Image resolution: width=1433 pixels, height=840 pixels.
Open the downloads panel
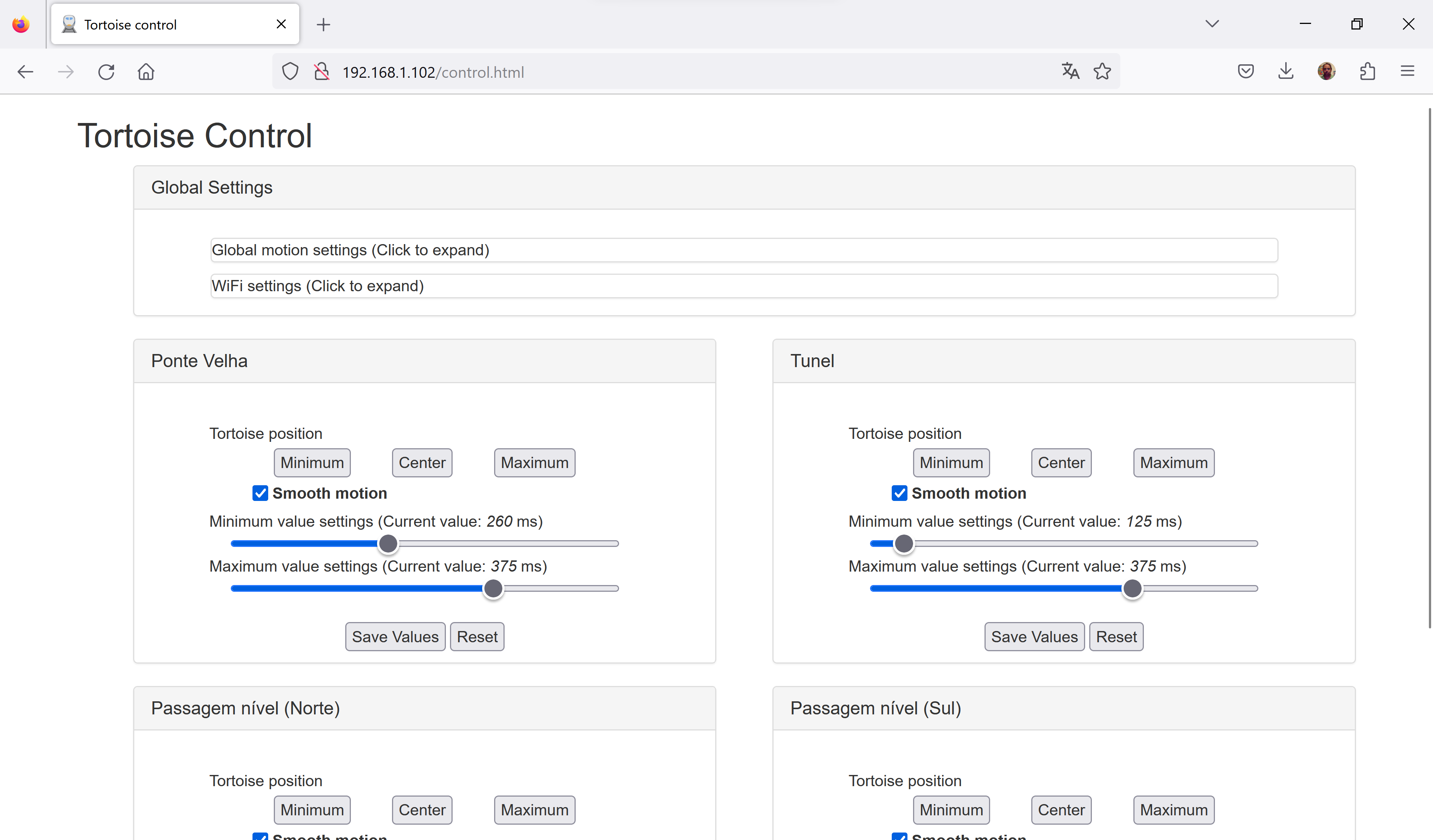1286,72
